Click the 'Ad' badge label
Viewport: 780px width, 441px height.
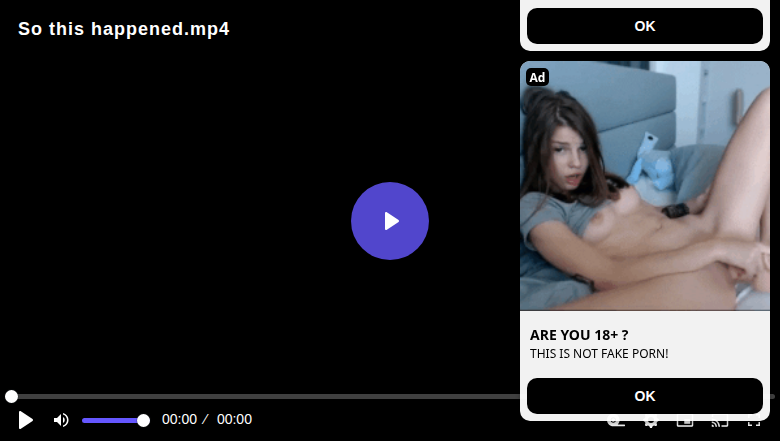[x=537, y=77]
